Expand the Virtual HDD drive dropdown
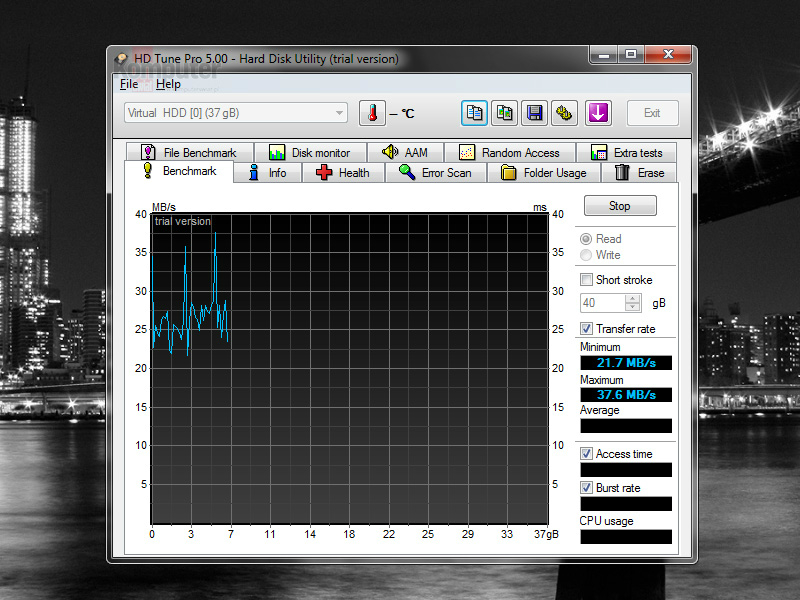 pos(340,113)
